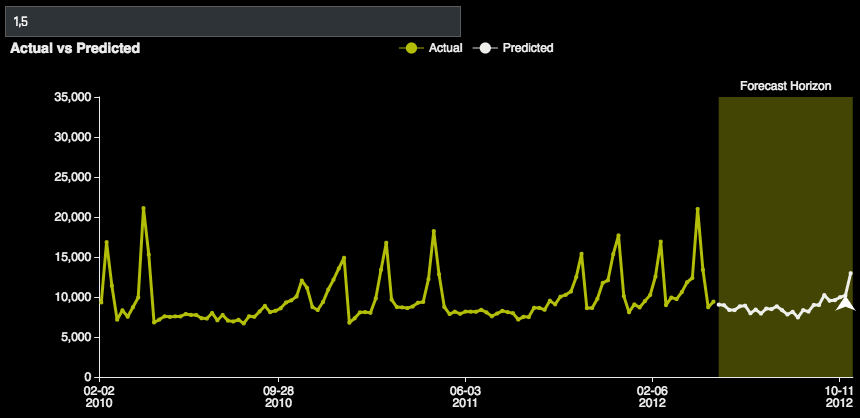Click the input field containing '1,5'
This screenshot has height=418, width=860.
coord(233,21)
